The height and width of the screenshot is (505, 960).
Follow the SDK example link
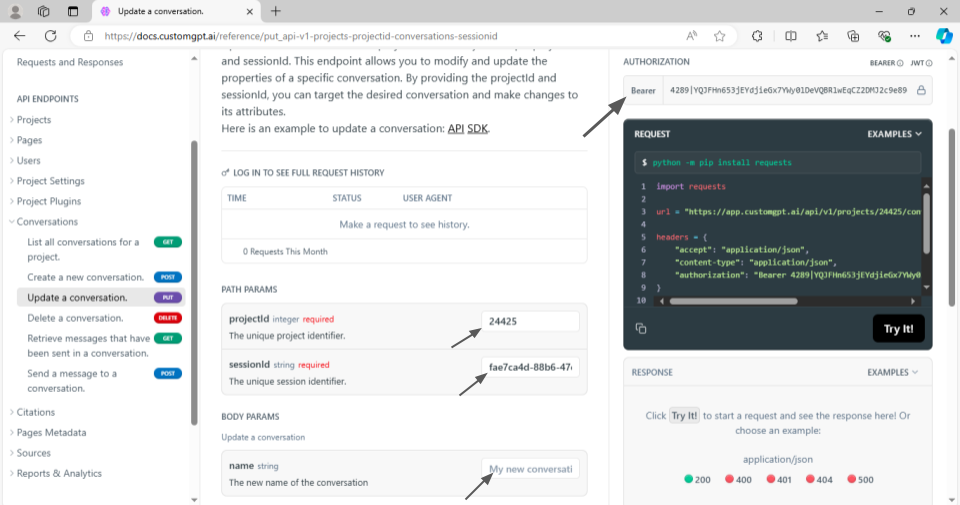[478, 129]
